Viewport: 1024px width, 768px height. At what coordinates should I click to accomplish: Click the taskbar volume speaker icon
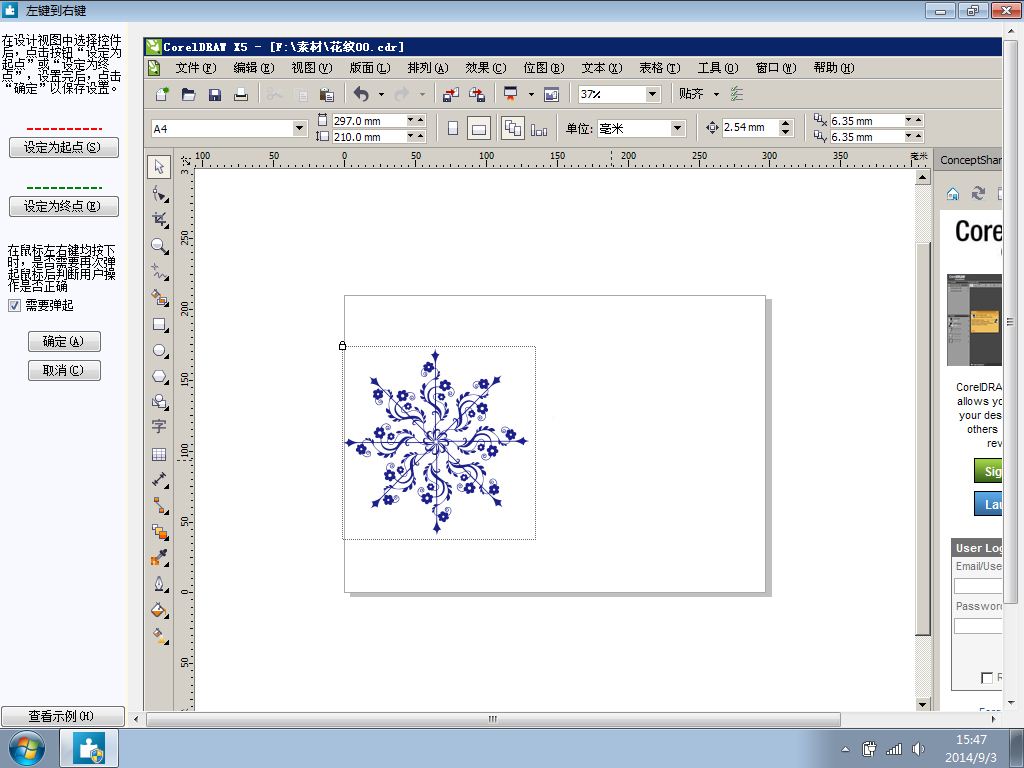click(x=918, y=748)
